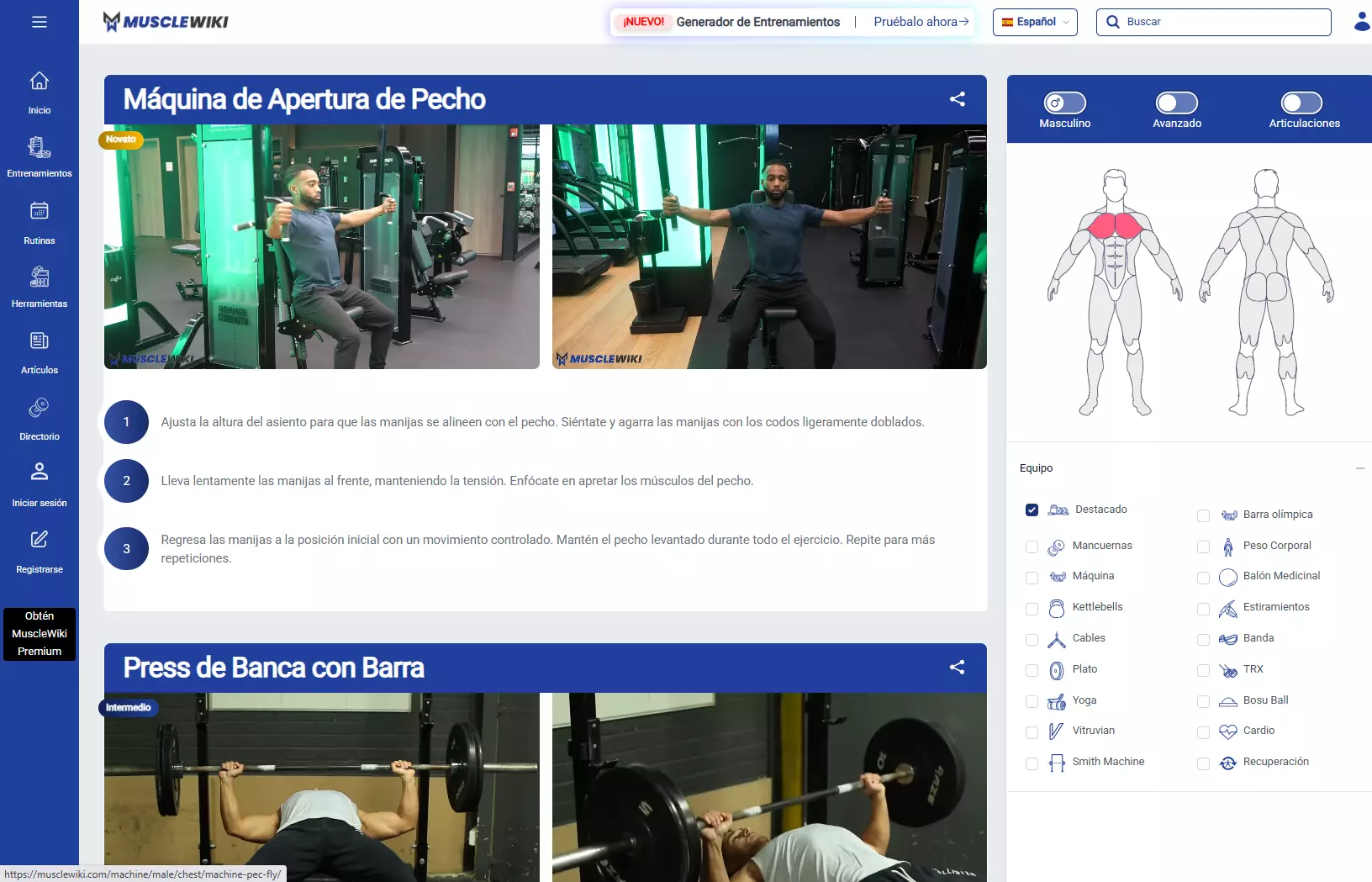Toggle the Avanzado switch

1177,103
